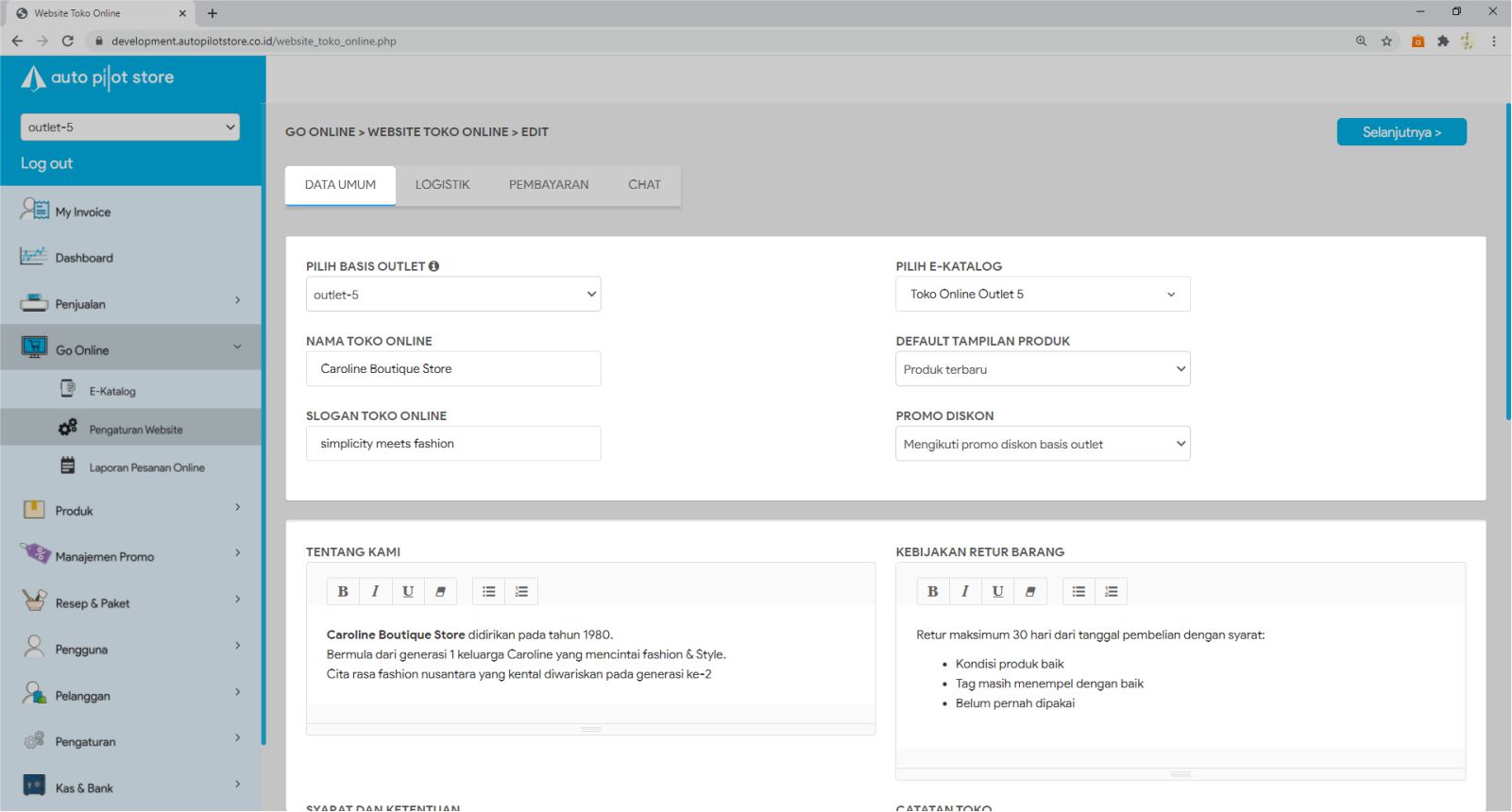
Task: Click Tentang Kami editor resize handle
Action: pyautogui.click(x=591, y=730)
